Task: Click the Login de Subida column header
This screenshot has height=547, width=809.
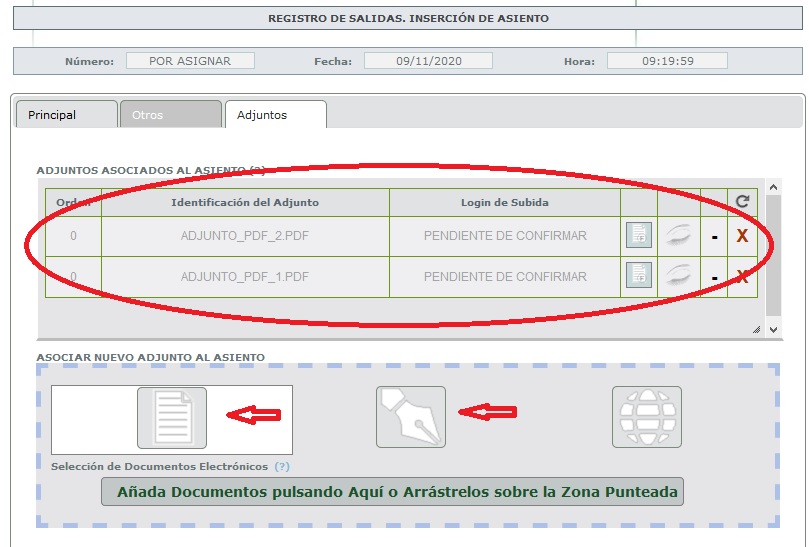Action: click(505, 202)
